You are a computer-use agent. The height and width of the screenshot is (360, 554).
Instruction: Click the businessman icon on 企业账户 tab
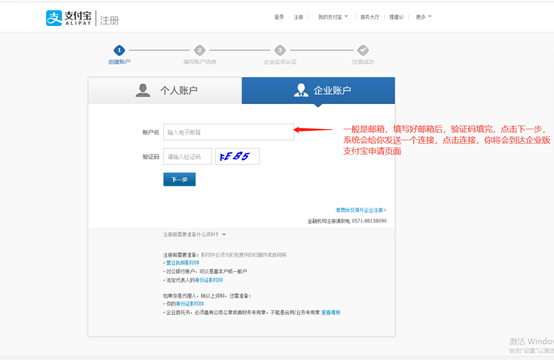301,90
